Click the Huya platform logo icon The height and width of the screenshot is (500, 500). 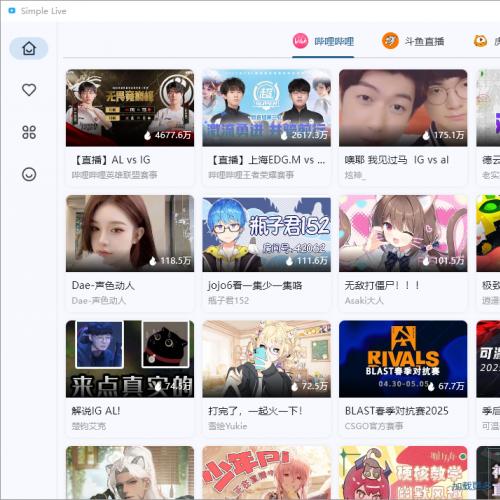(x=480, y=41)
